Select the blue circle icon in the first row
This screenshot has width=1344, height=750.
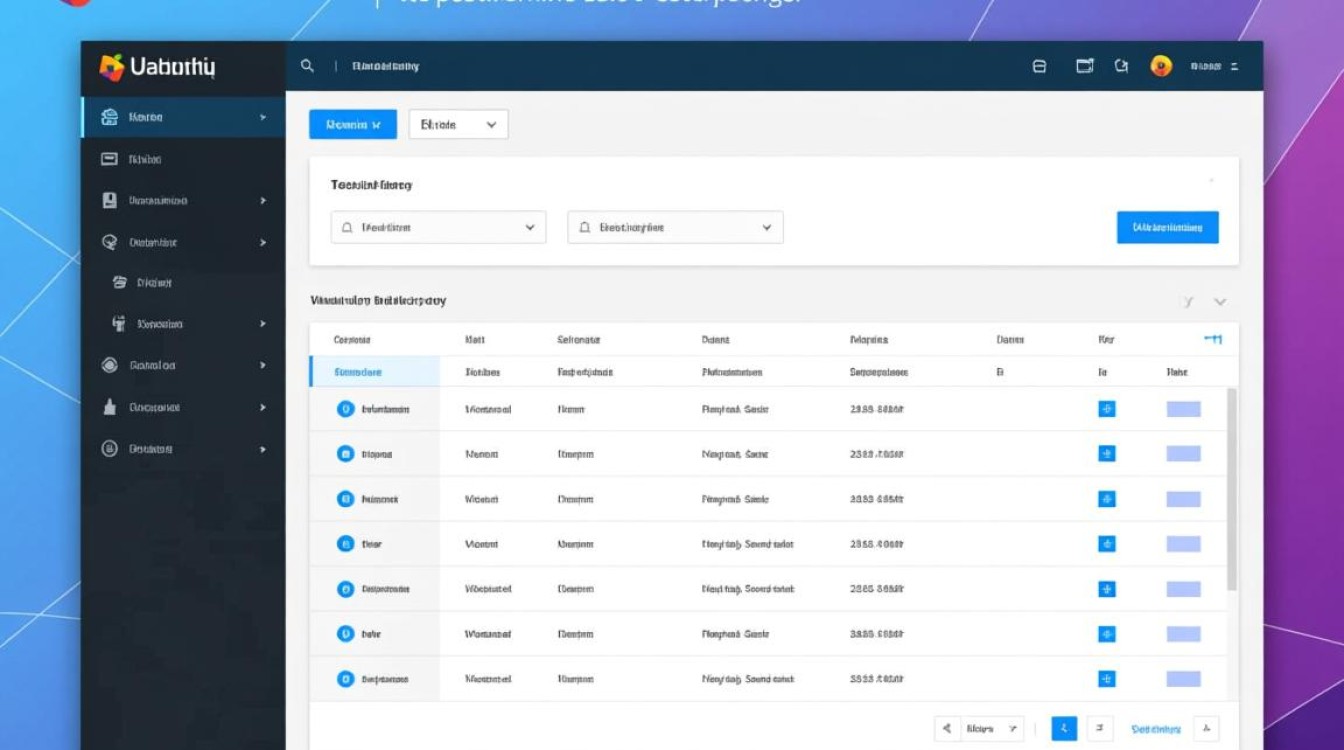[345, 409]
